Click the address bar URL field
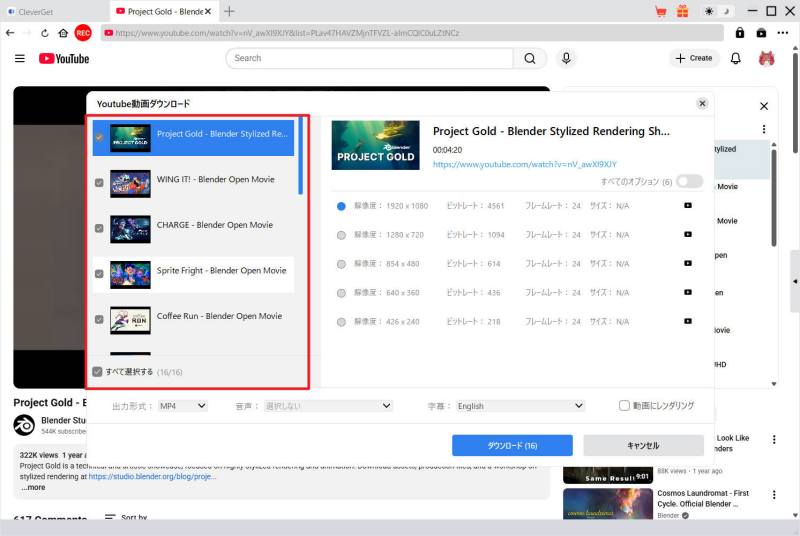Viewport: 800px width, 536px height. tap(412, 33)
